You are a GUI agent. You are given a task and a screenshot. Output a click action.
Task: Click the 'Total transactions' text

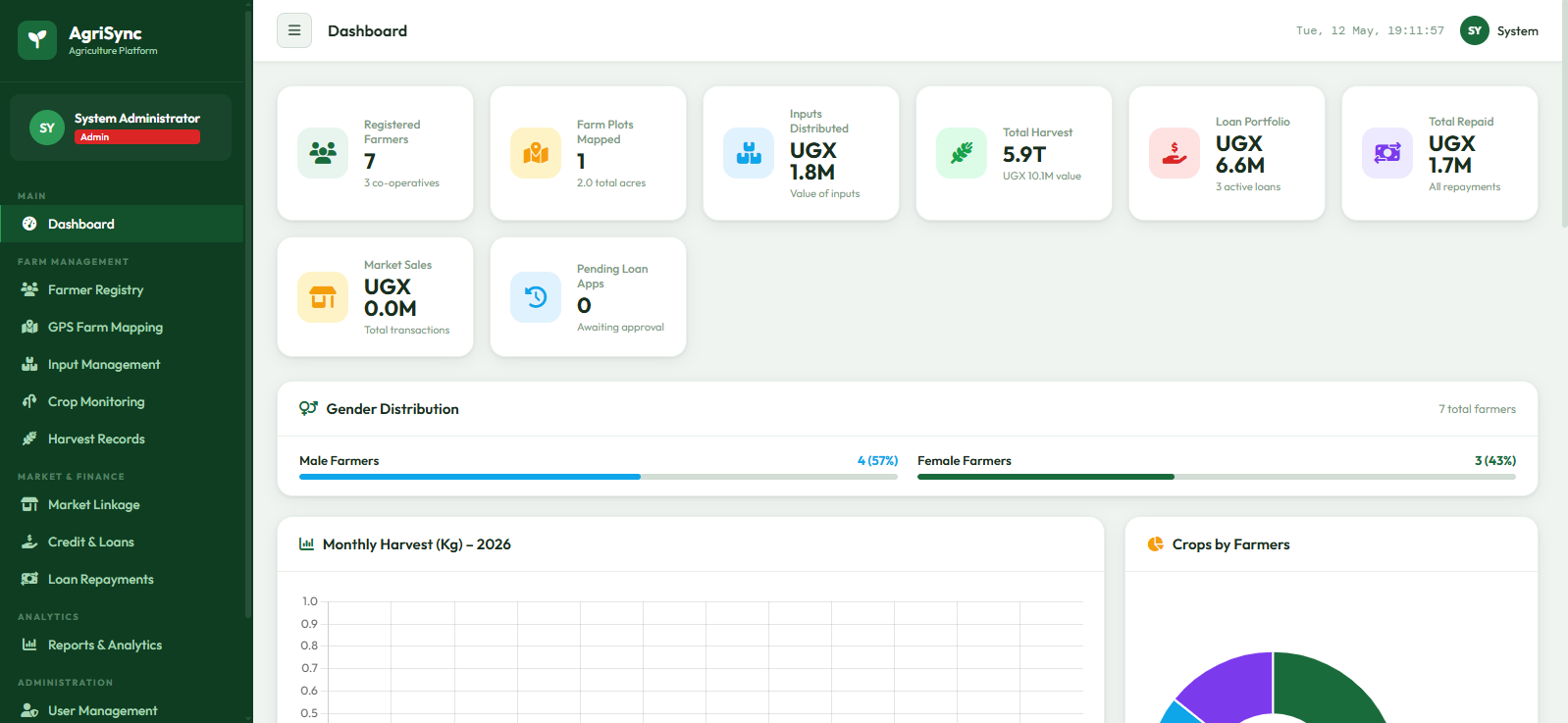(406, 330)
